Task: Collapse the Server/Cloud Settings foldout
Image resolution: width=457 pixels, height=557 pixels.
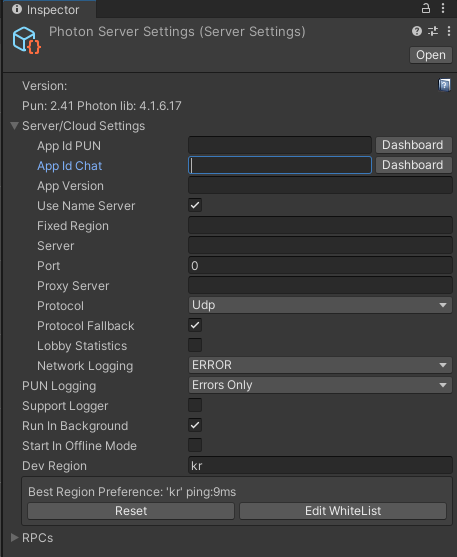Action: tap(14, 125)
